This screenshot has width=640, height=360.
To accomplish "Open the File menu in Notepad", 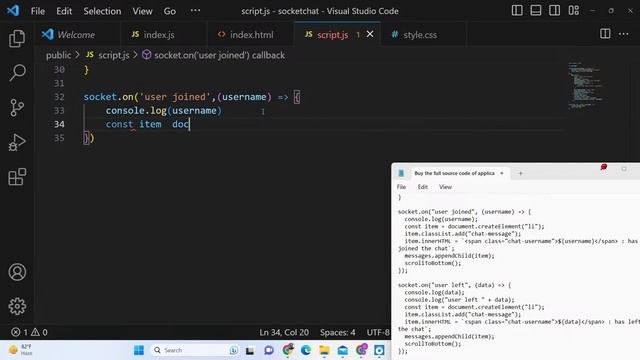I will pyautogui.click(x=401, y=187).
